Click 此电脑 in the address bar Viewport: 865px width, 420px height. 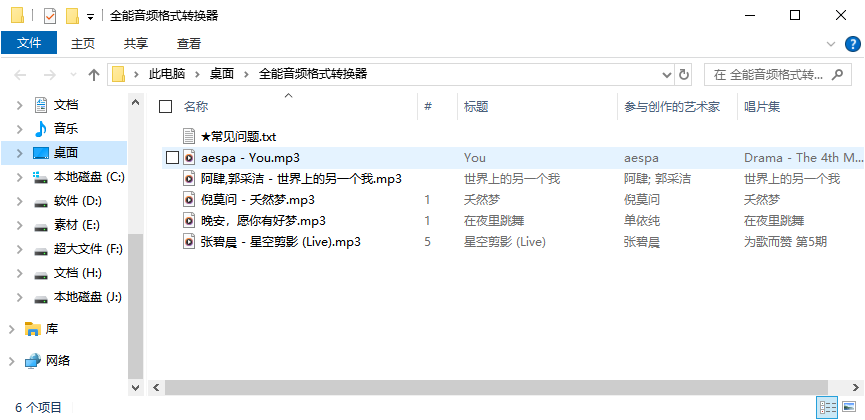(167, 74)
